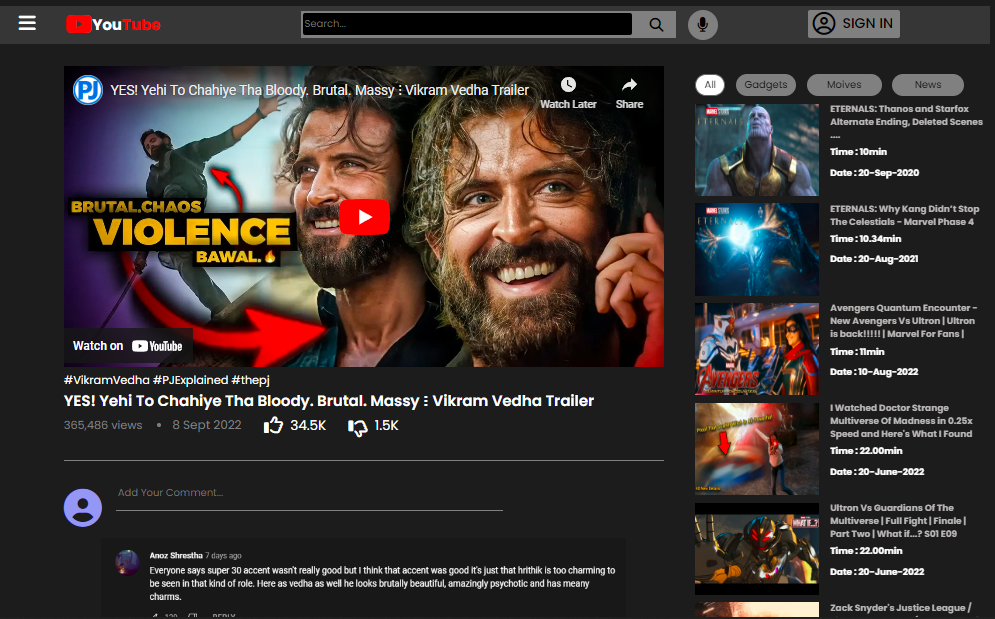Click the PJ channel avatar
The image size is (995, 619).
pyautogui.click(x=88, y=90)
